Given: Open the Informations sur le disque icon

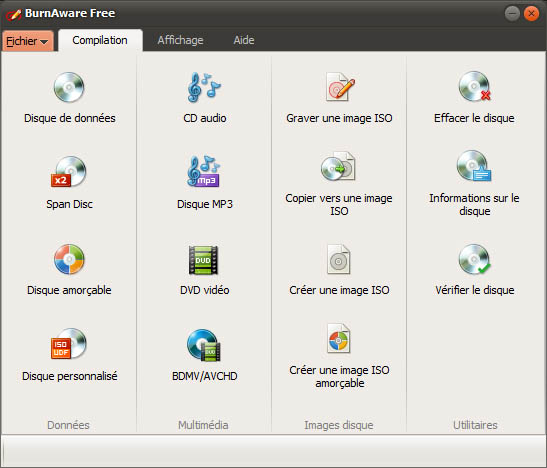Looking at the screenshot, I should 474,166.
